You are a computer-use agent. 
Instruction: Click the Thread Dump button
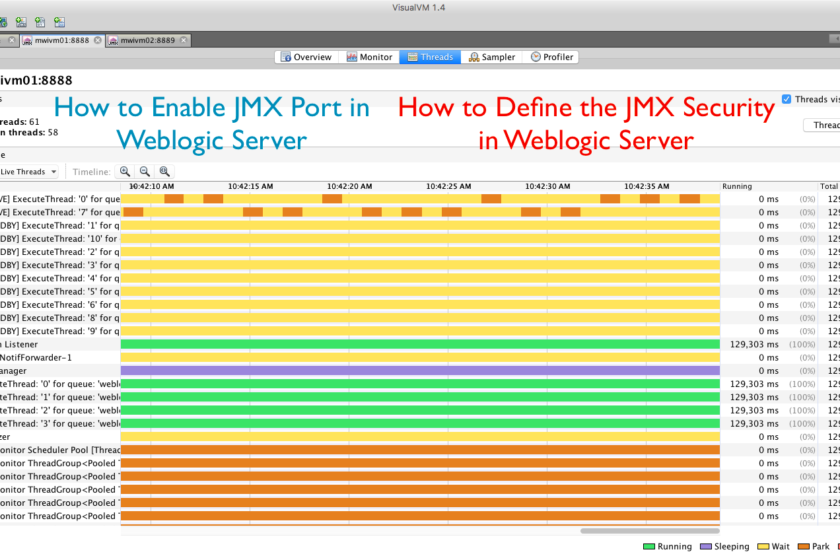point(822,125)
